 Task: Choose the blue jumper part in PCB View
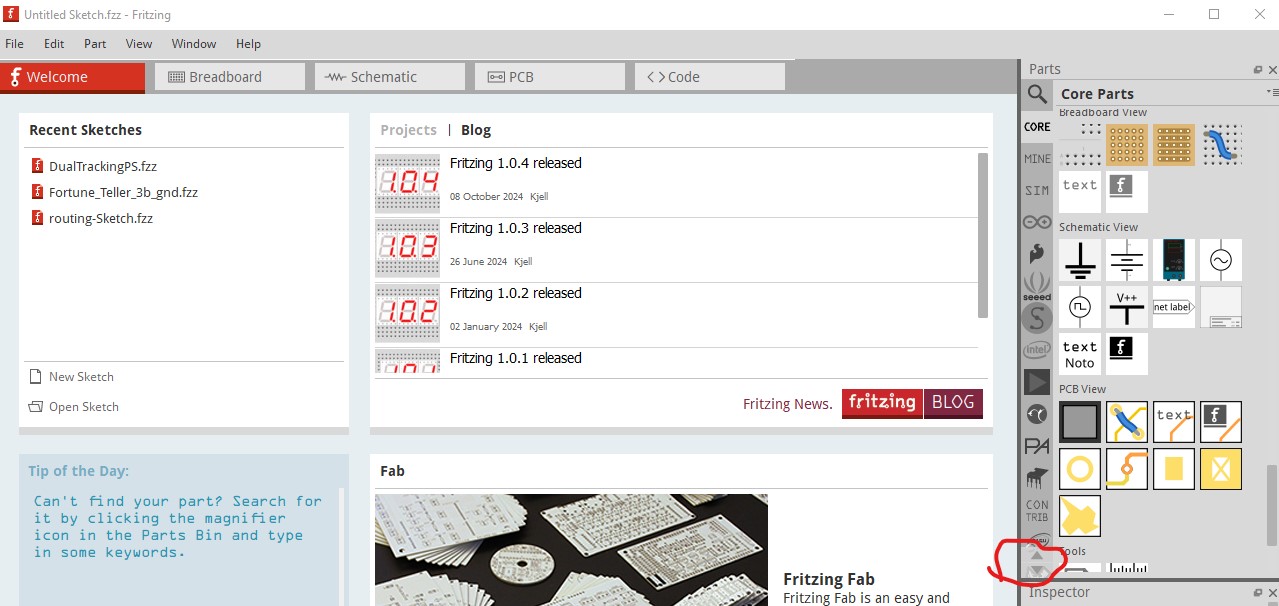[1127, 422]
